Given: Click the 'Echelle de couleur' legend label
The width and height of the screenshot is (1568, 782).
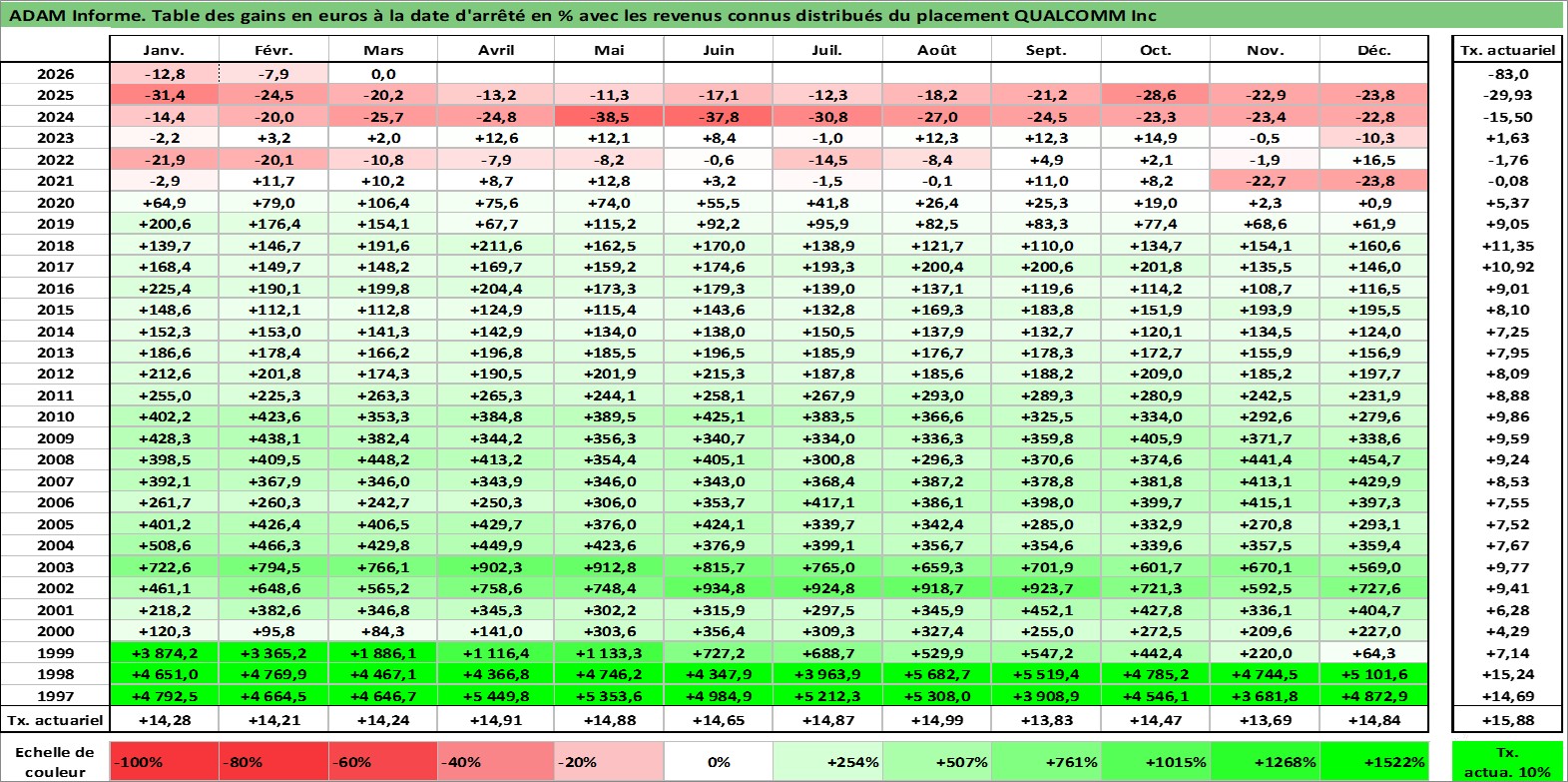Looking at the screenshot, I should 55,761.
